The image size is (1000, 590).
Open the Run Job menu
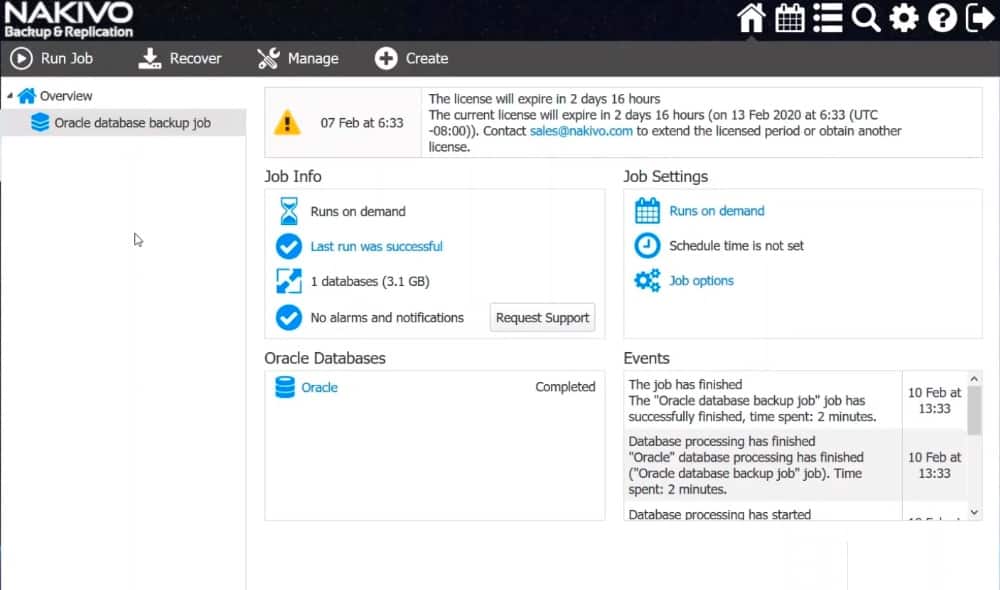point(52,58)
